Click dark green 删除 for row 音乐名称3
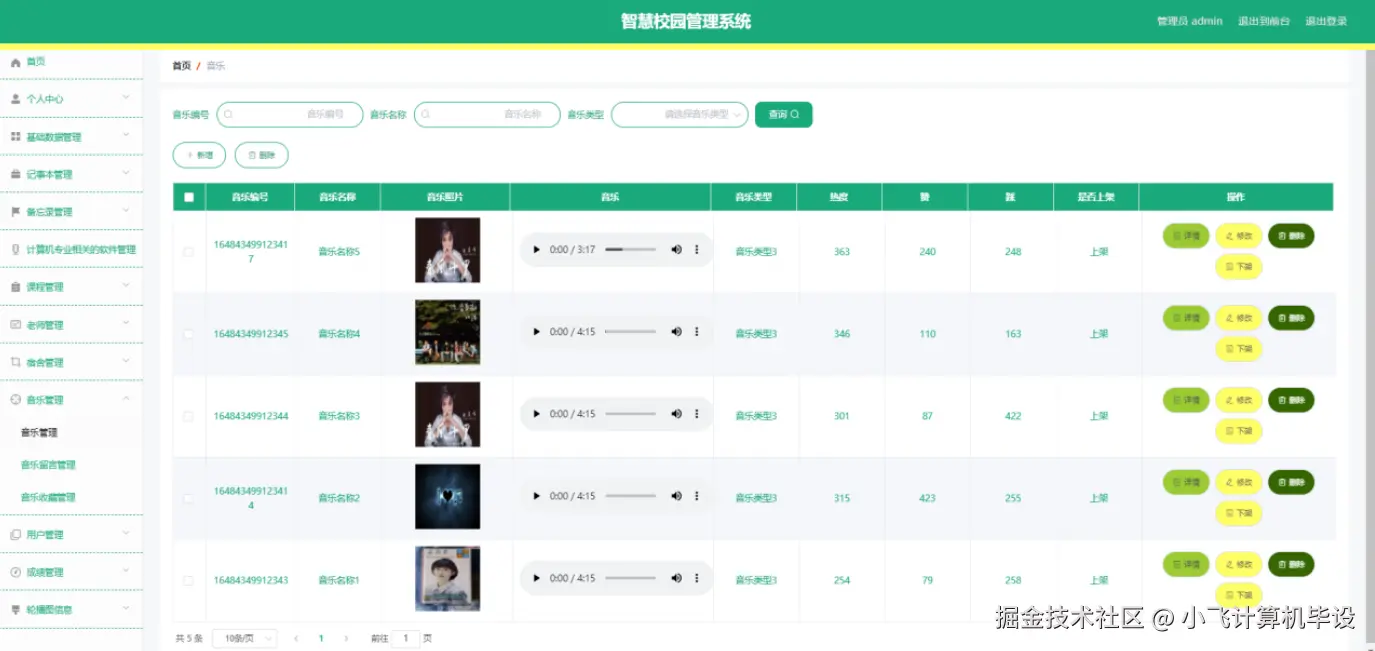The image size is (1375, 651). pos(1291,400)
